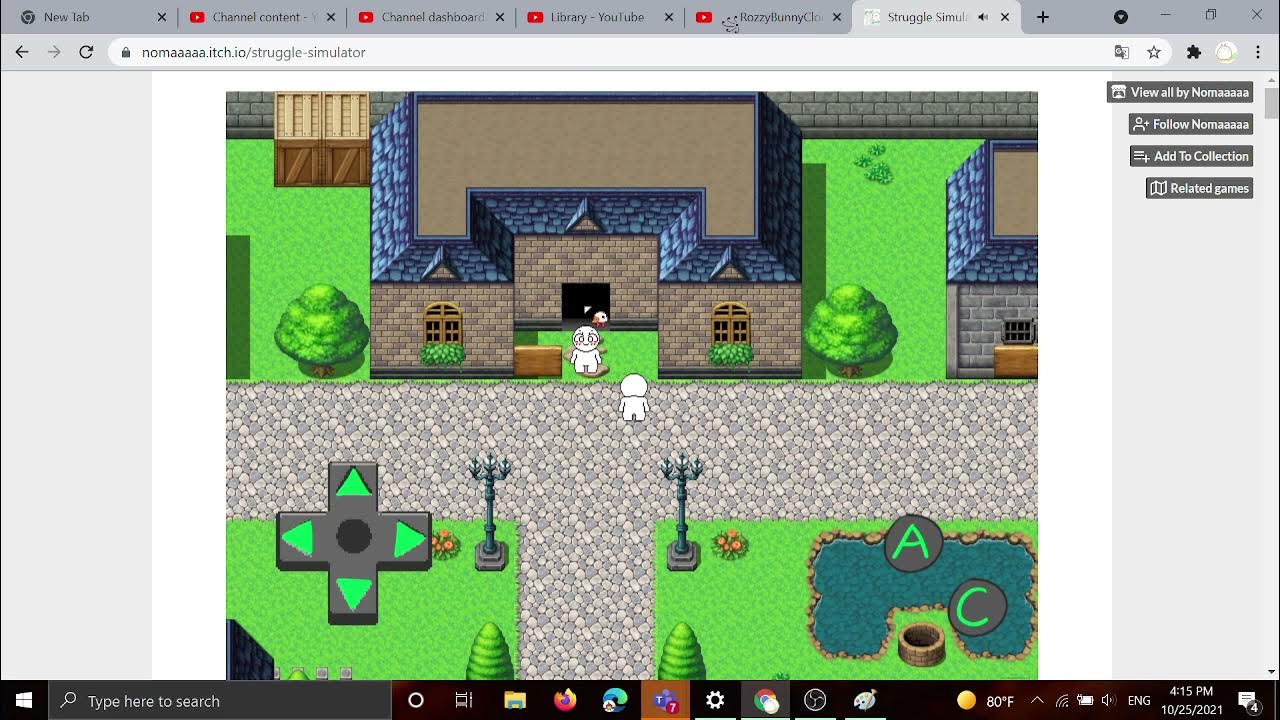Click the down arrow on the game D-pad
The height and width of the screenshot is (720, 1280).
pyautogui.click(x=353, y=593)
